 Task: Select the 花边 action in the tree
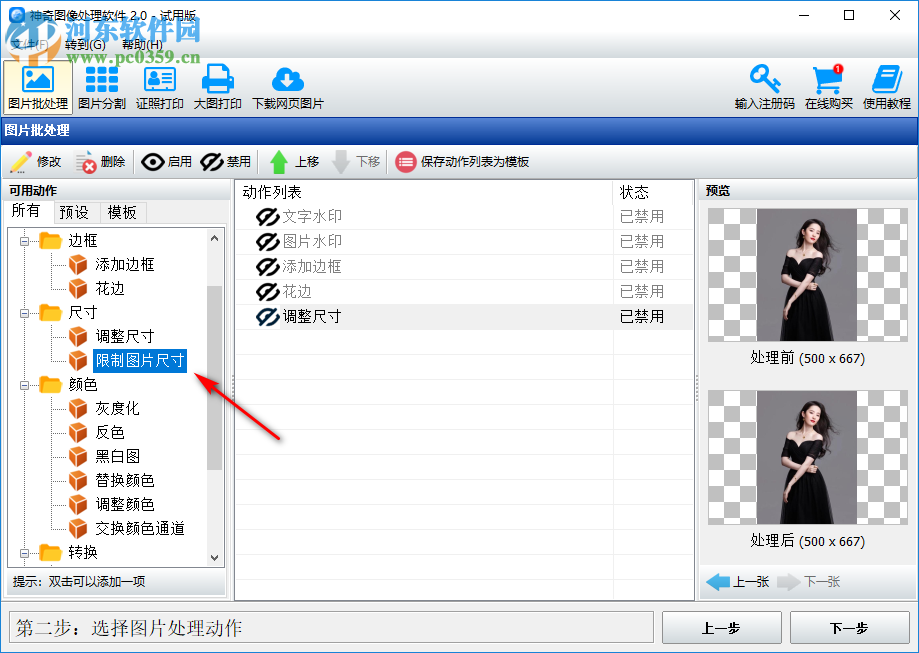click(x=110, y=288)
